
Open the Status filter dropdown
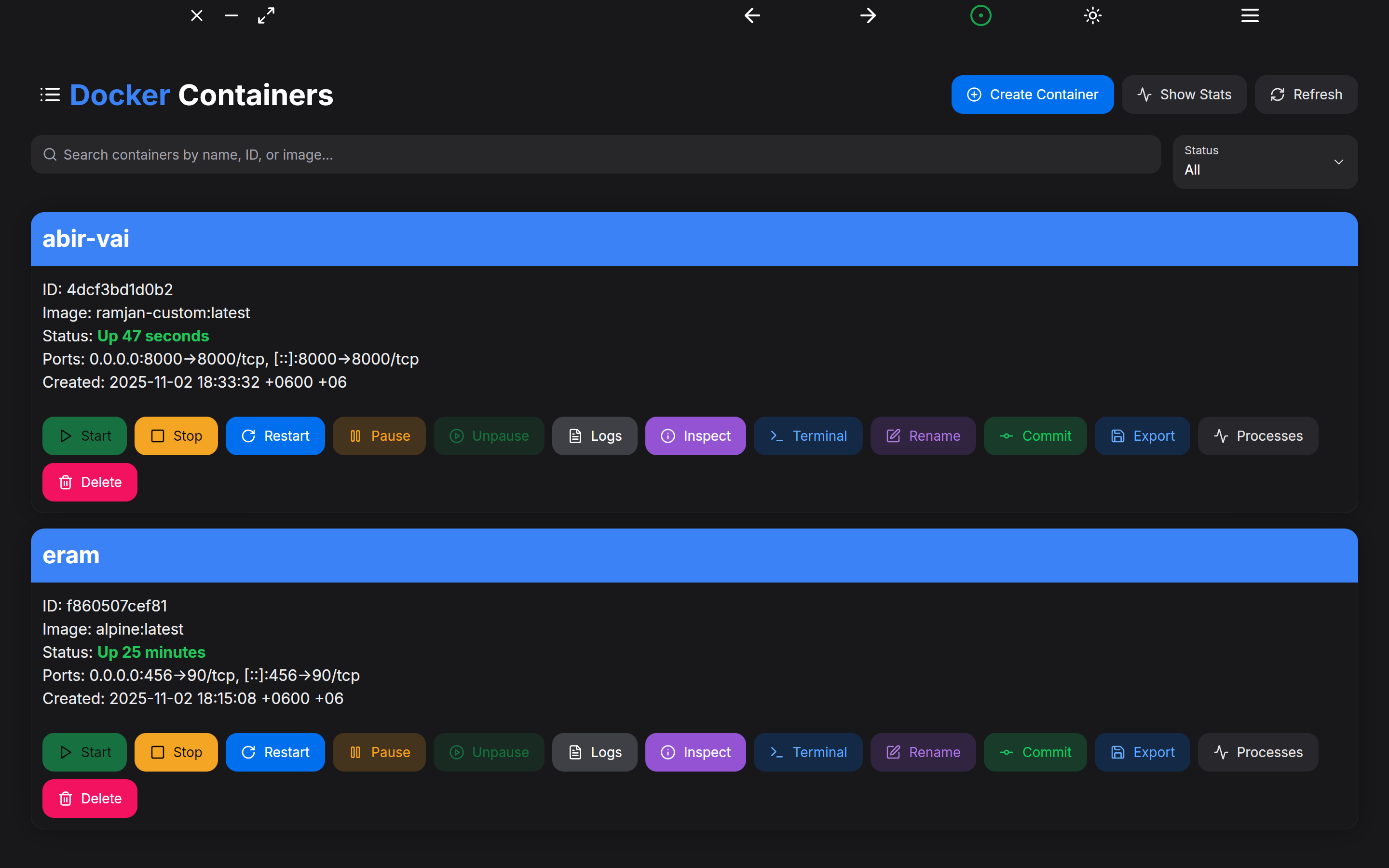click(x=1265, y=162)
